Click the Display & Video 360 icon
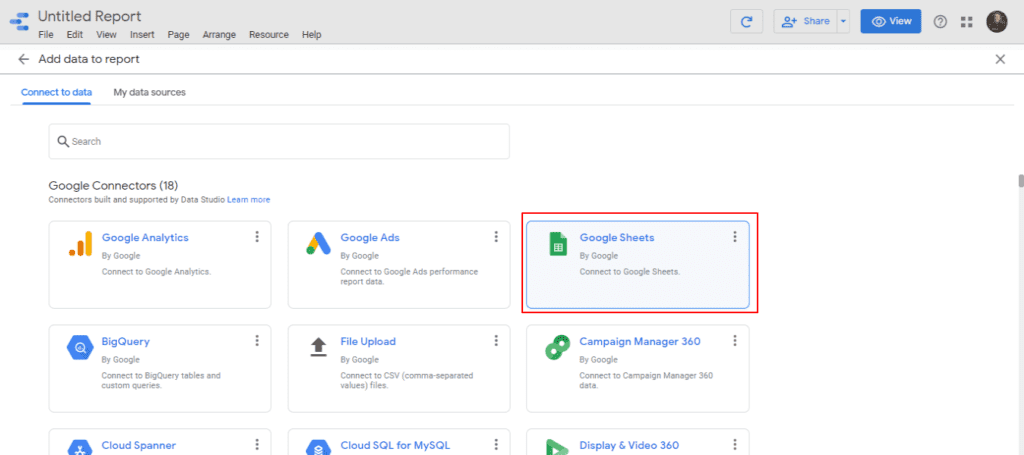This screenshot has width=1024, height=455. (558, 447)
